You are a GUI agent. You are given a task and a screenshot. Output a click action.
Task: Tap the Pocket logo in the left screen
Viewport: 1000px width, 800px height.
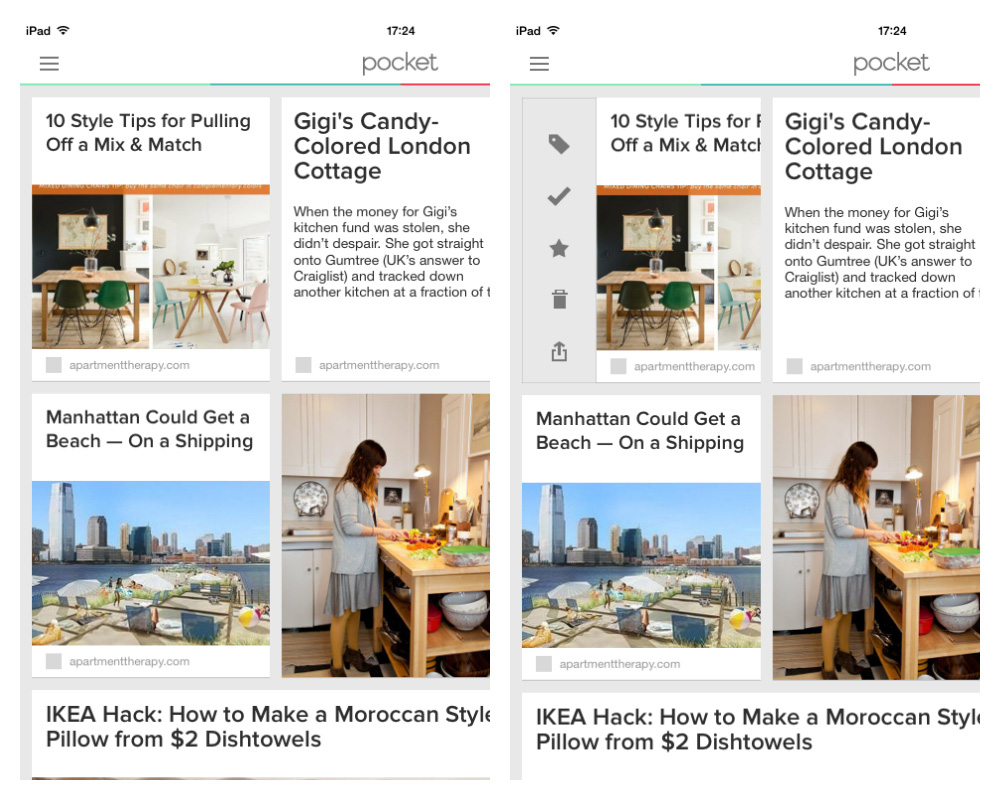pyautogui.click(x=400, y=63)
